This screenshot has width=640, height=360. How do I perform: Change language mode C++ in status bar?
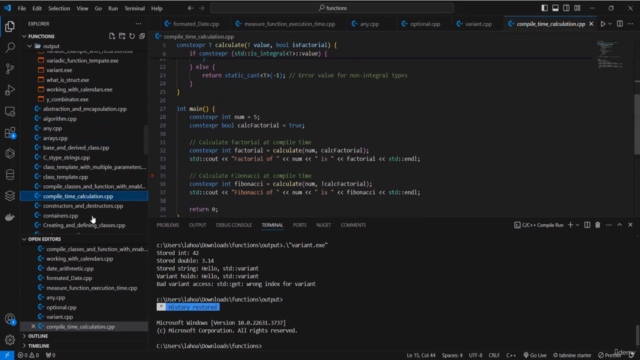[511, 355]
